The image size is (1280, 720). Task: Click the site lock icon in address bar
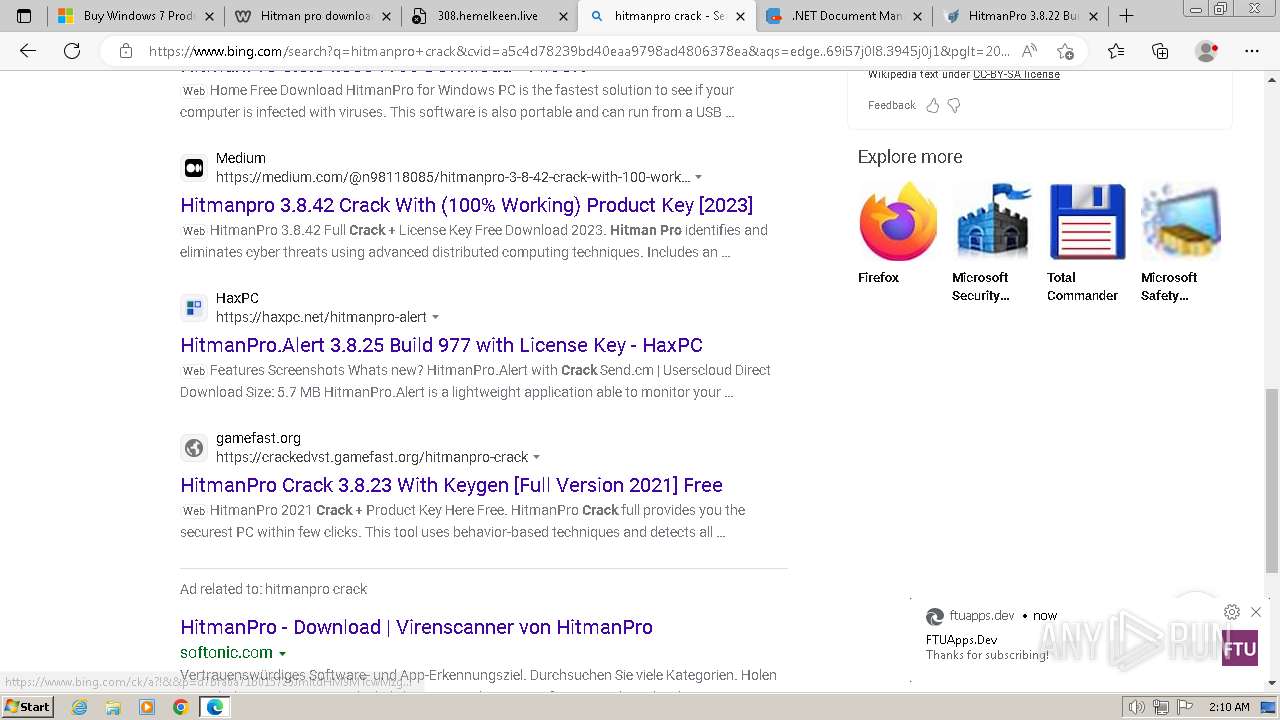(x=125, y=51)
